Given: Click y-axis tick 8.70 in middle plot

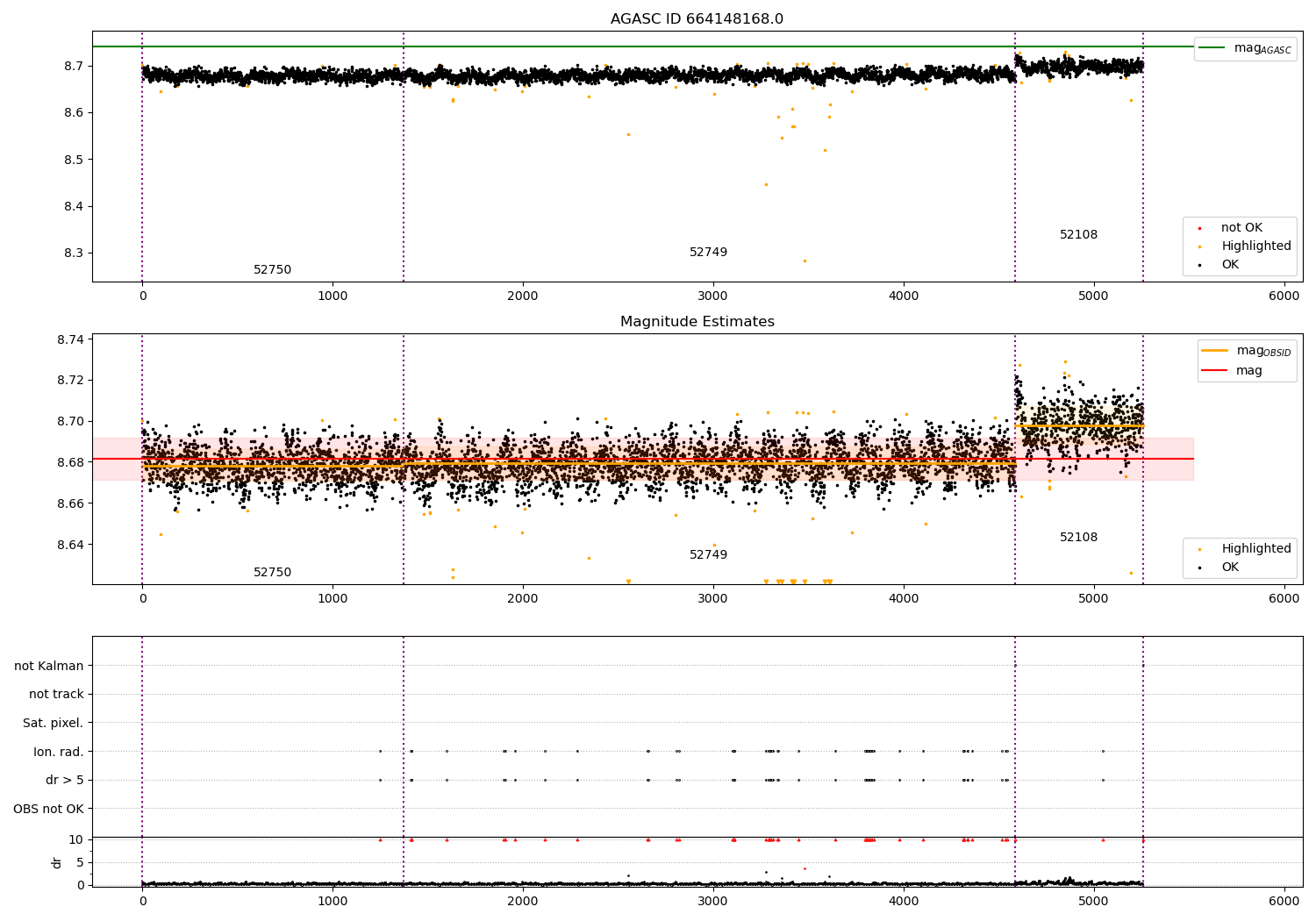Looking at the screenshot, I should coord(70,421).
